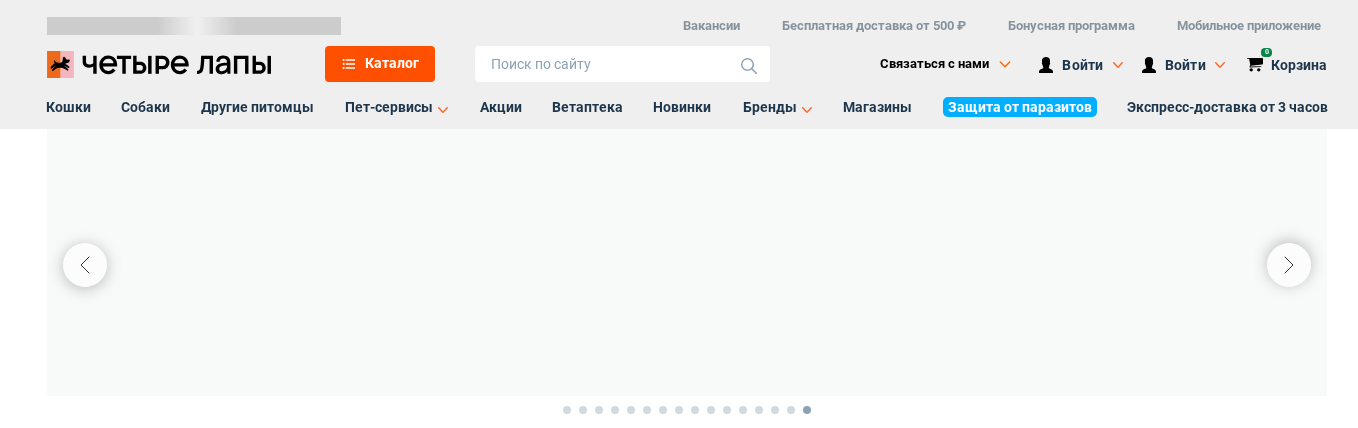Open the Бонусная программа link
This screenshot has height=428, width=1358.
click(x=1071, y=26)
